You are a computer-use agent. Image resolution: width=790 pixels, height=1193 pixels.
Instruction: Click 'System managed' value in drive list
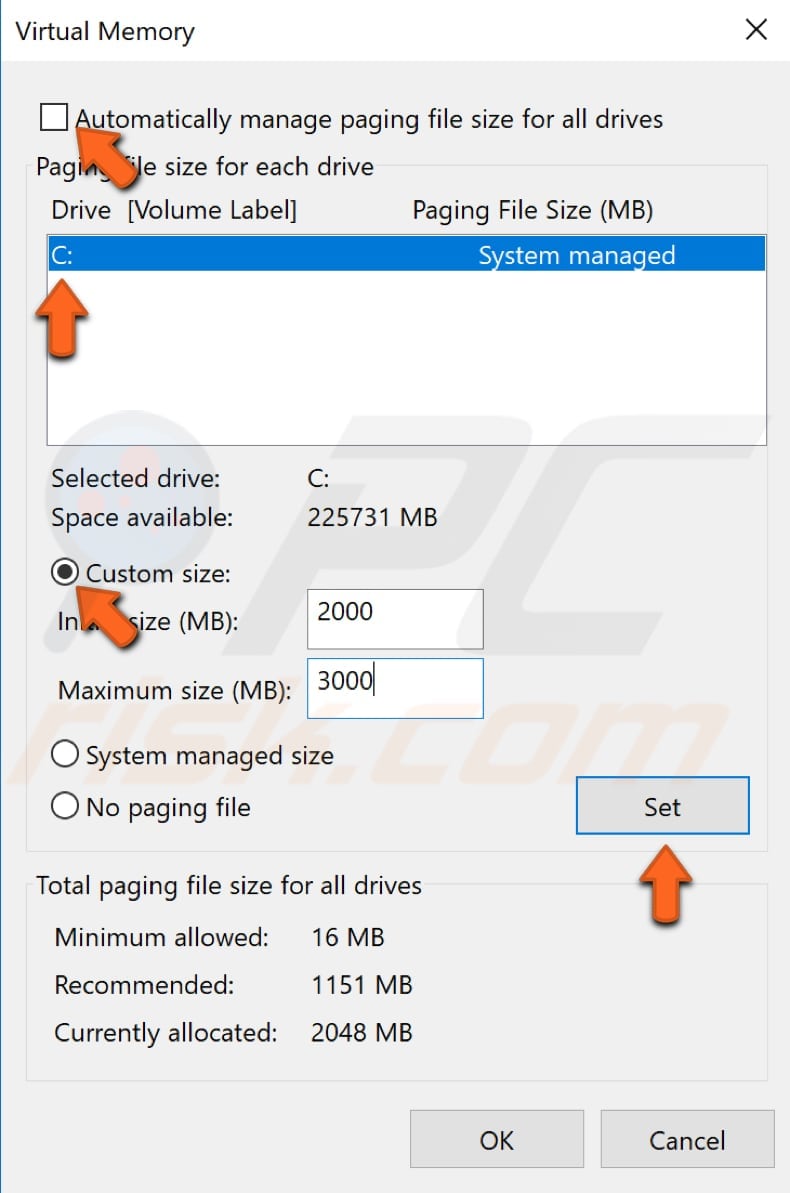576,255
